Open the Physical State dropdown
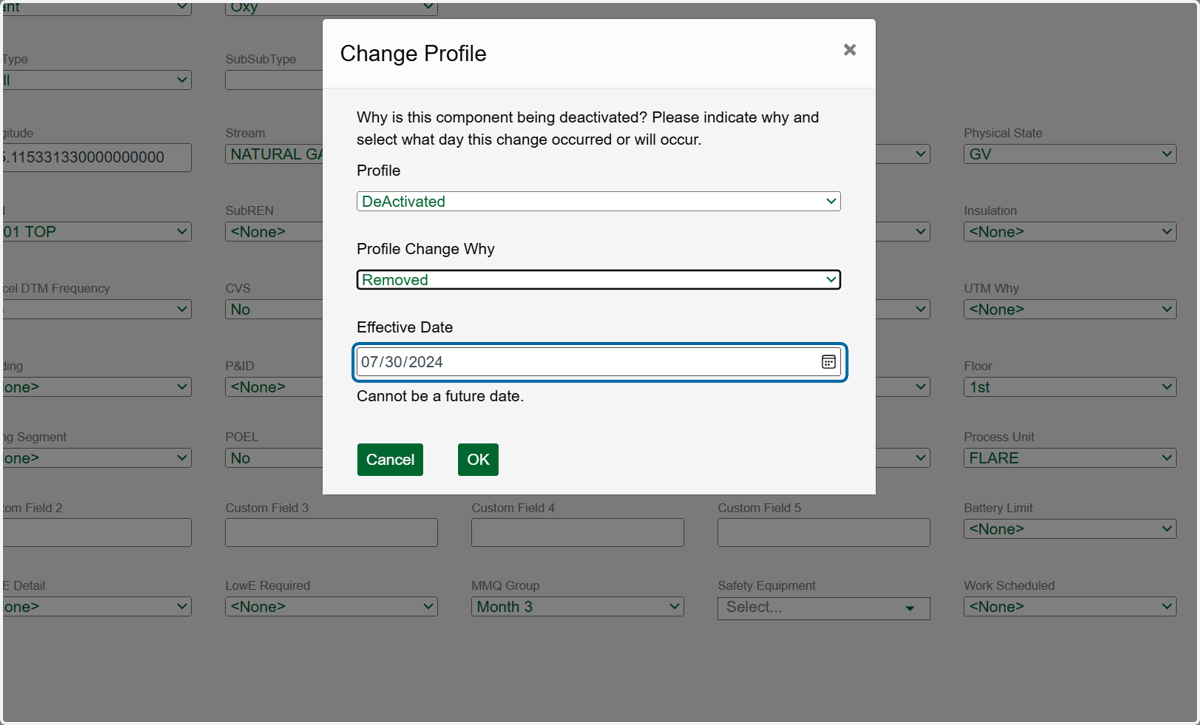This screenshot has width=1200, height=725. (x=1070, y=154)
